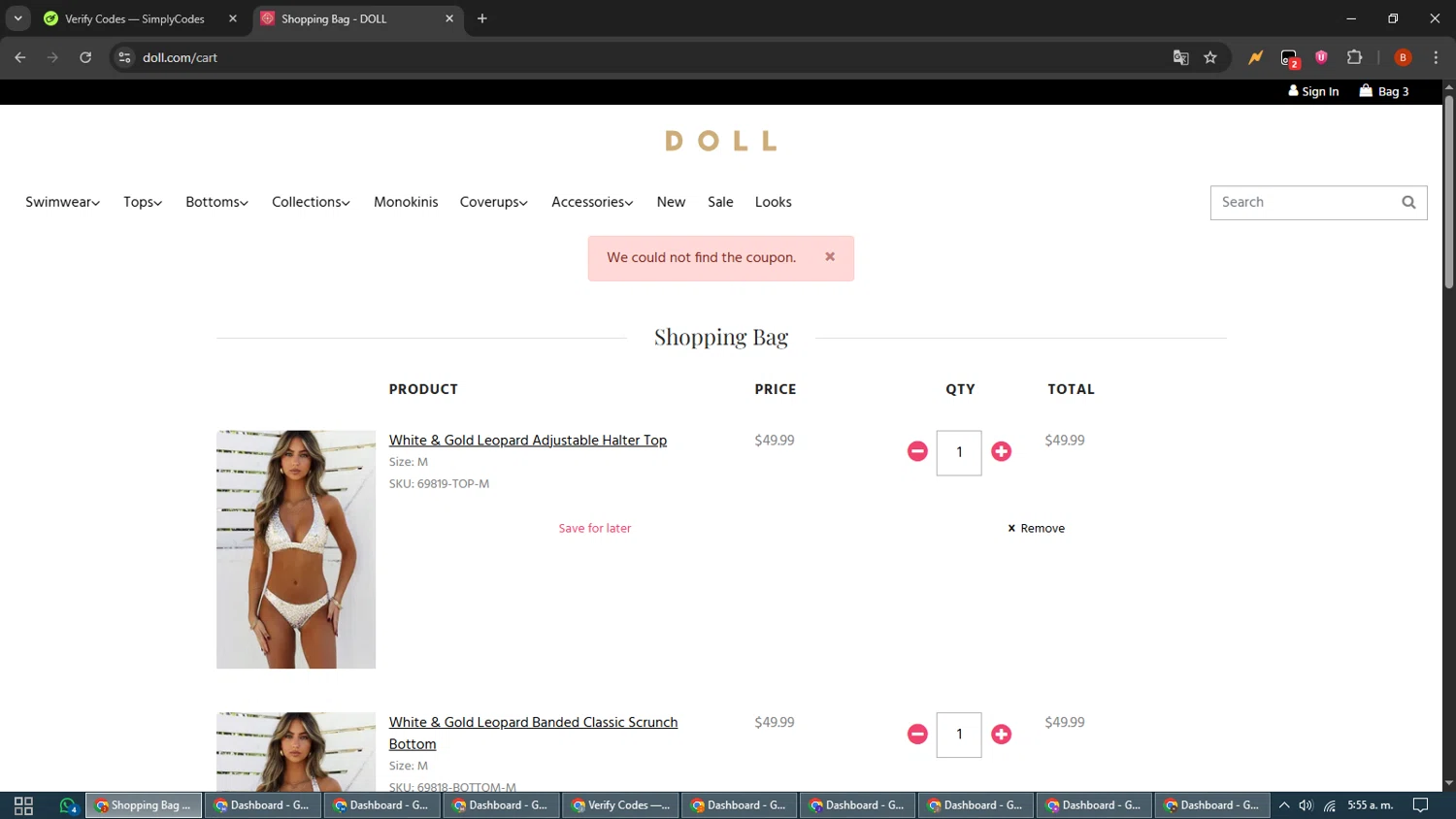This screenshot has height=819, width=1456.
Task: Open the Sale menu item
Action: pyautogui.click(x=720, y=202)
